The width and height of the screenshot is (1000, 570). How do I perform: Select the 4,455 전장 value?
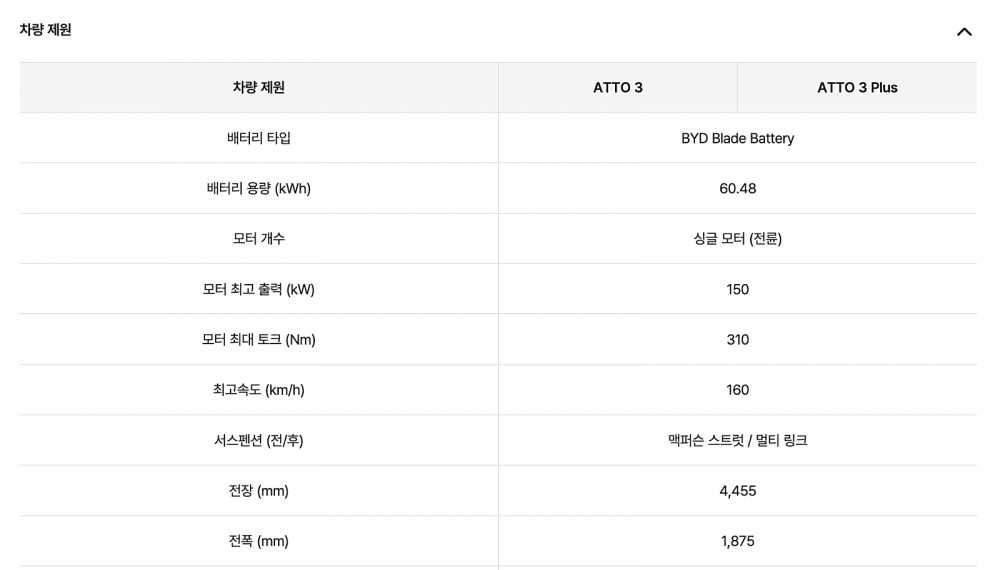coord(738,491)
